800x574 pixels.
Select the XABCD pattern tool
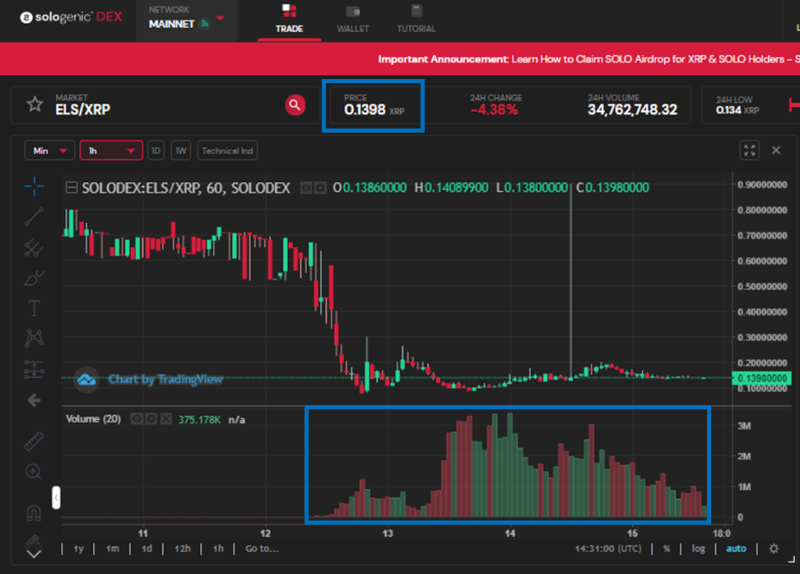pyautogui.click(x=34, y=338)
